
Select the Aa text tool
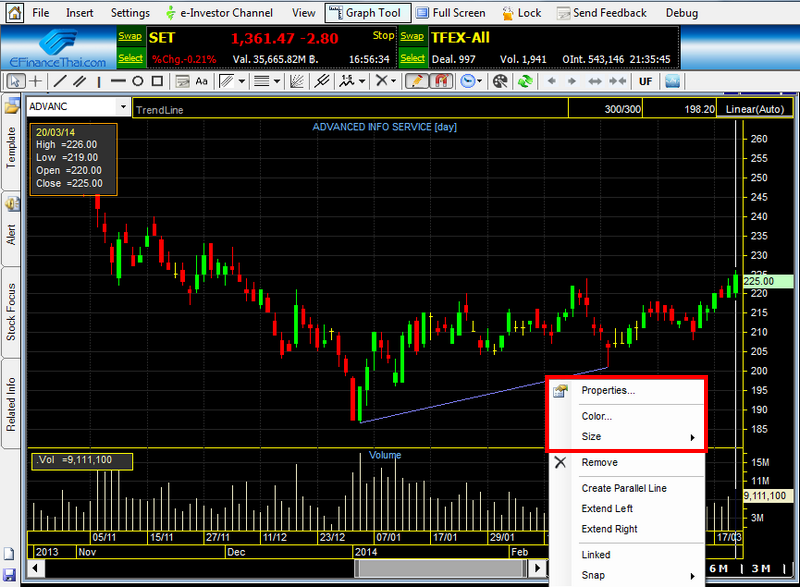point(202,81)
